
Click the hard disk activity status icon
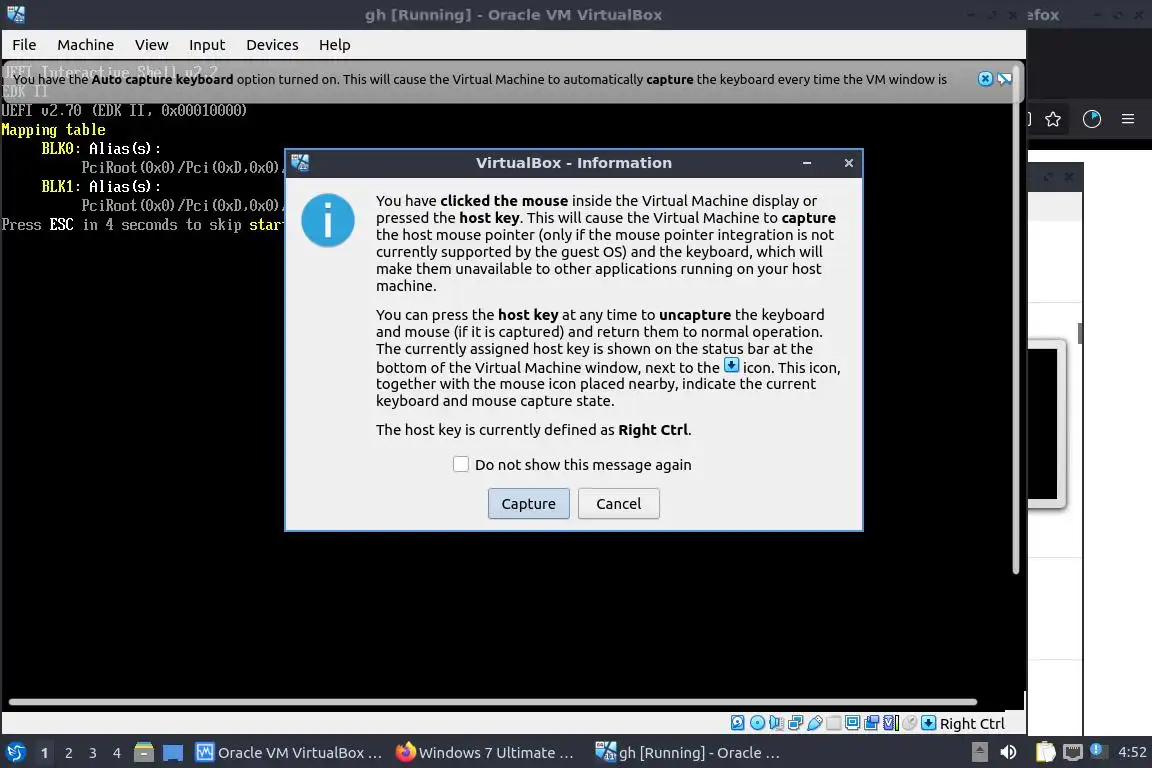click(x=738, y=723)
